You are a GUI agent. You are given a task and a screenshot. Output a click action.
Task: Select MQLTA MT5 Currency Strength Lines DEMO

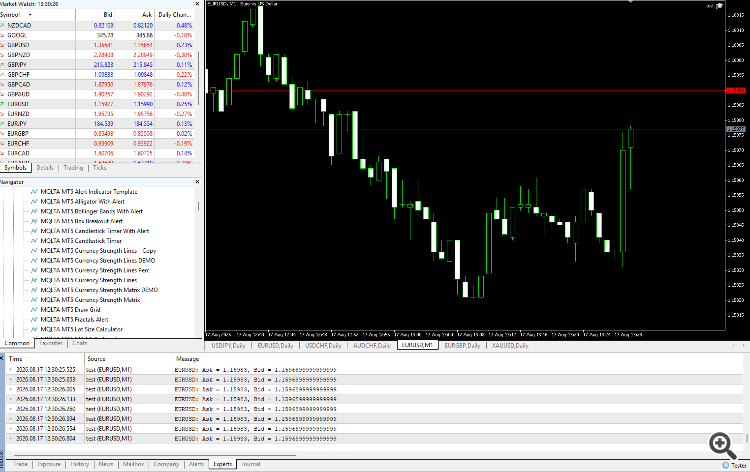pos(98,260)
